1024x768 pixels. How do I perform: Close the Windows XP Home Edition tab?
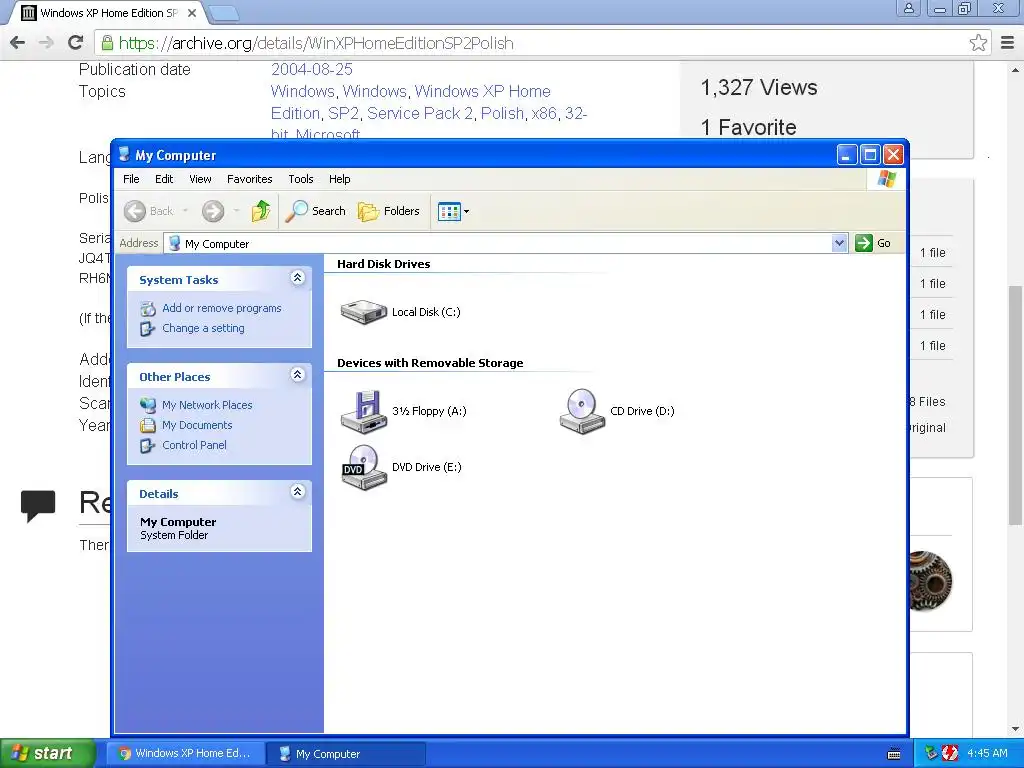coord(191,13)
